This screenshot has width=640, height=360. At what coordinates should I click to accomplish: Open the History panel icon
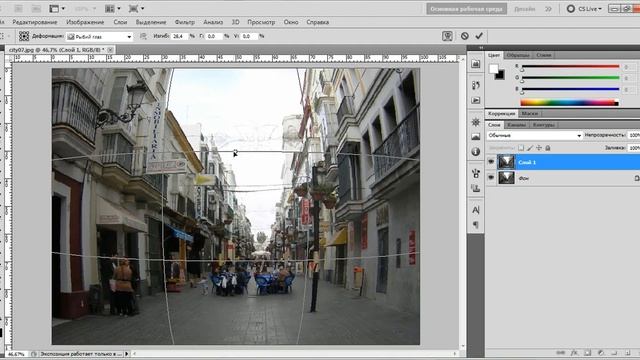tap(476, 85)
